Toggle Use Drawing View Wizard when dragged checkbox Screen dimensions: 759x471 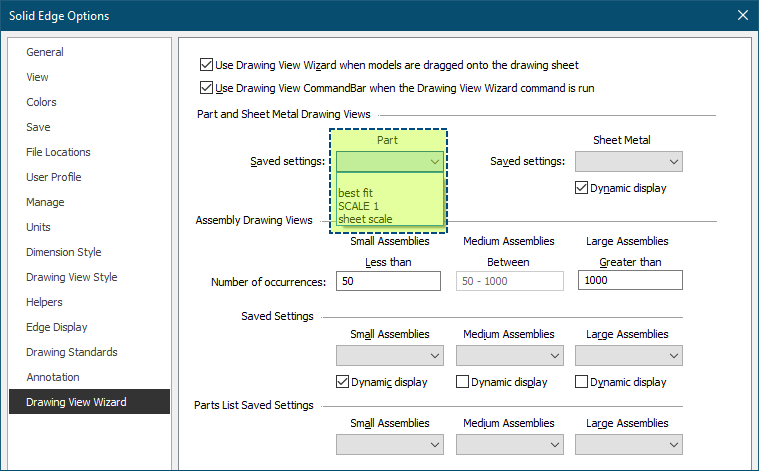click(x=206, y=64)
